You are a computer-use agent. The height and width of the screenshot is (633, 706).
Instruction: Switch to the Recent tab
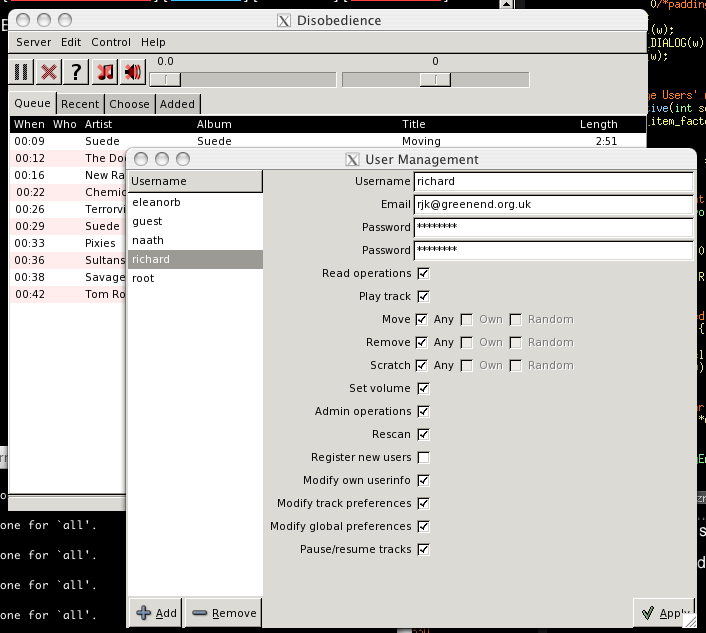click(x=80, y=104)
